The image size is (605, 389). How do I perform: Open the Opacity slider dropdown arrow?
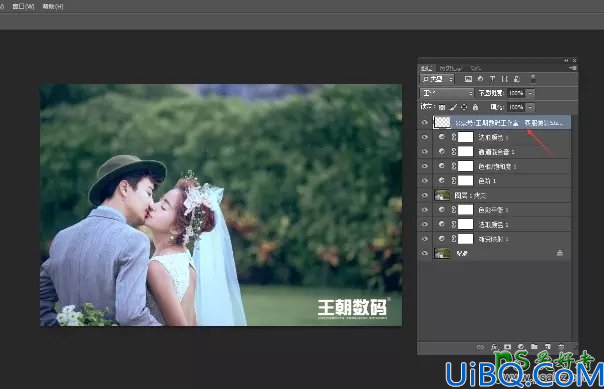[x=531, y=93]
